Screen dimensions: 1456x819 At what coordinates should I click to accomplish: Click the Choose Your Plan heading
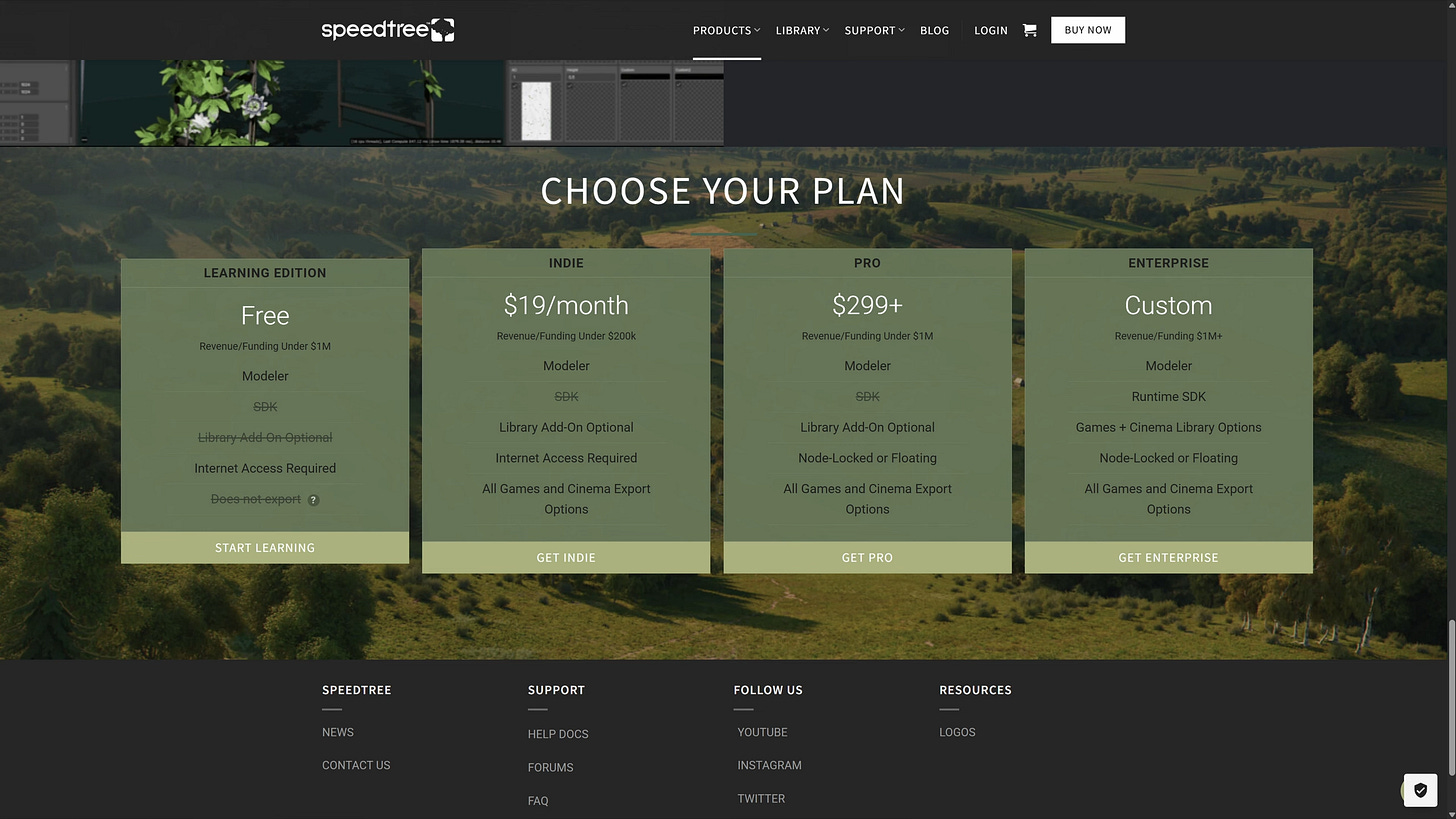pyautogui.click(x=723, y=191)
